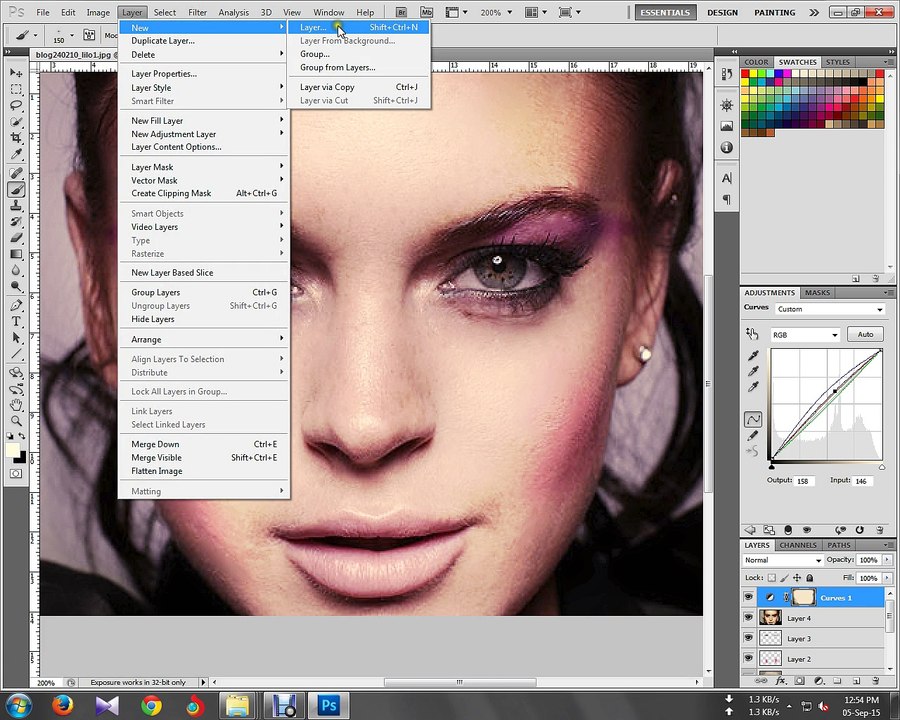The image size is (900, 720).
Task: Select the Zoom tool in toolbox
Action: pos(16,421)
